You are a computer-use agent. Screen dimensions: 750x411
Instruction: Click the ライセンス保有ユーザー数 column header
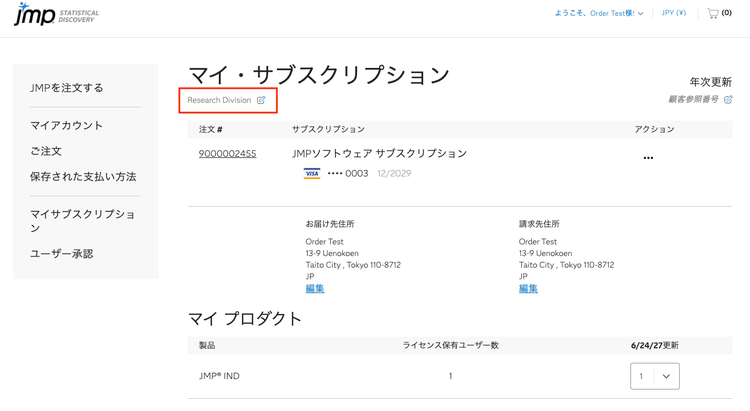451,345
